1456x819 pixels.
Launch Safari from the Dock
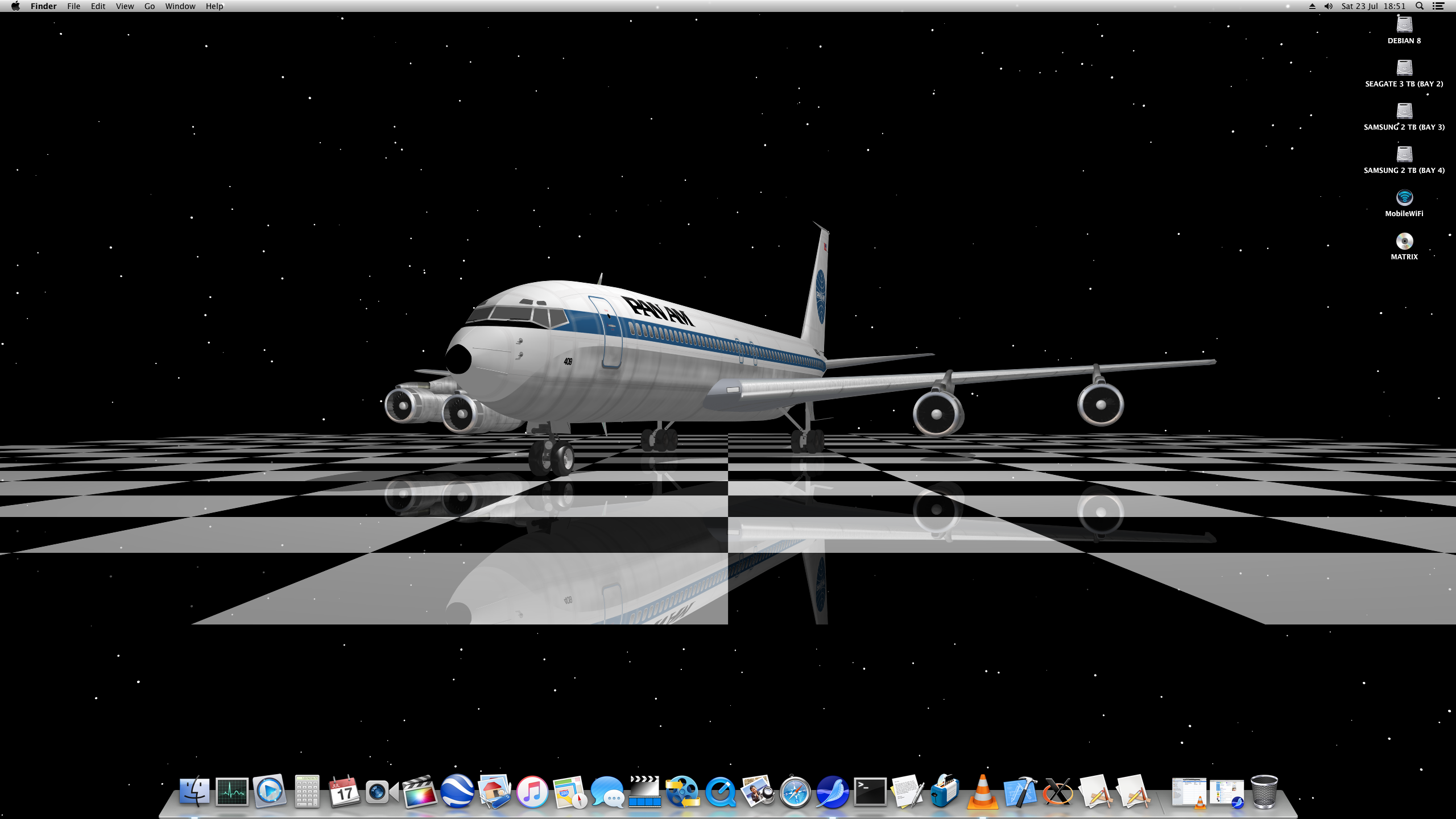pyautogui.click(x=795, y=791)
